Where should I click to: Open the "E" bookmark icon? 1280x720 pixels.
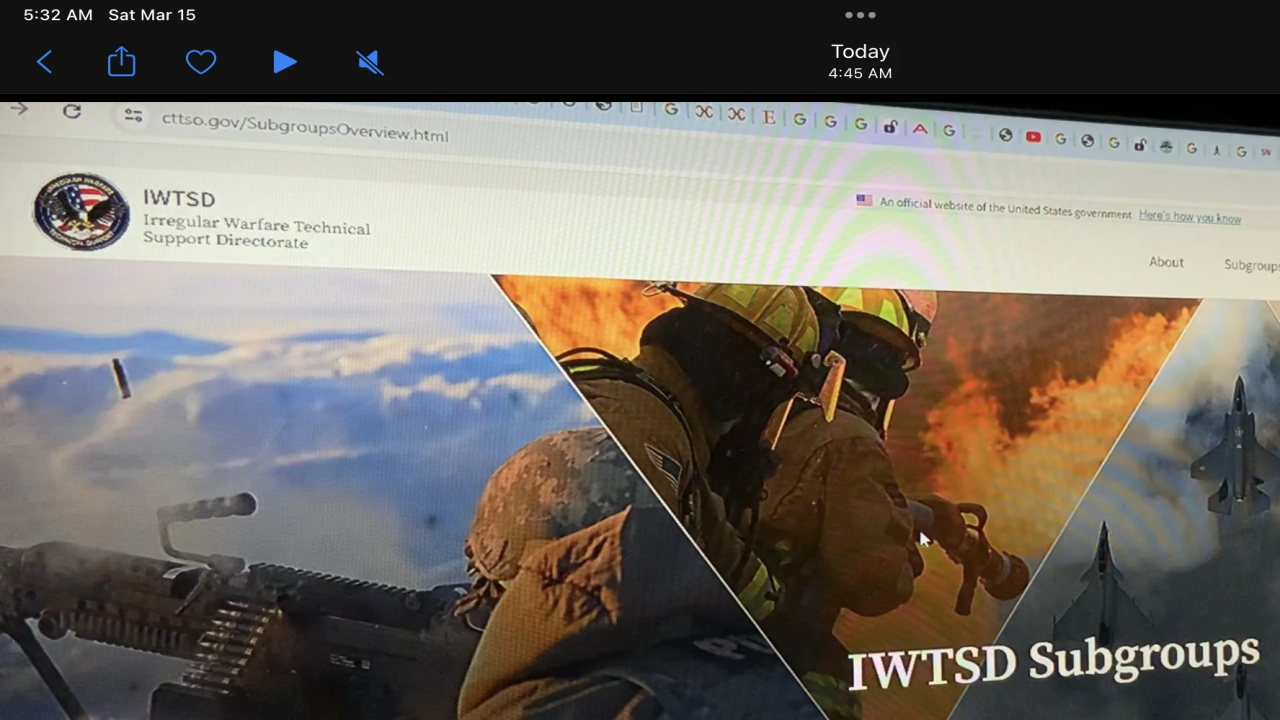point(768,117)
